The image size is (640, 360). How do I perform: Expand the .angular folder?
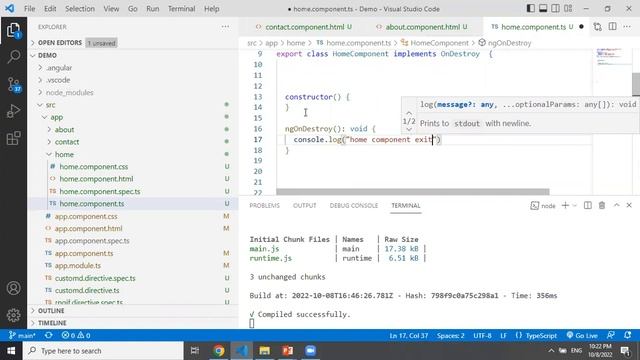coord(133,68)
